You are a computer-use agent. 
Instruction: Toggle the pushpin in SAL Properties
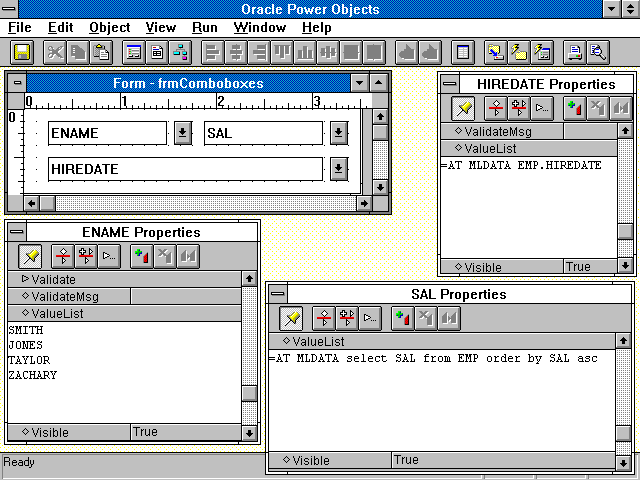pos(290,318)
